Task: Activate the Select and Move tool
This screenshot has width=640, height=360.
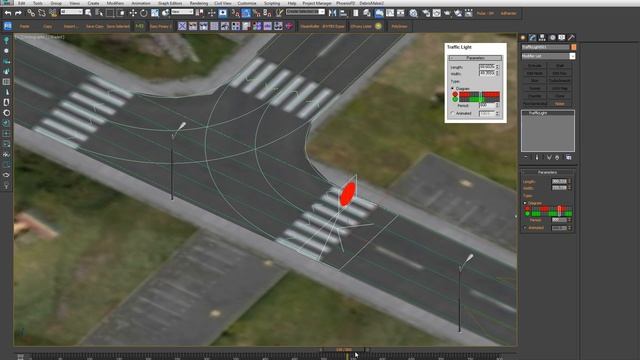Action: (x=133, y=13)
